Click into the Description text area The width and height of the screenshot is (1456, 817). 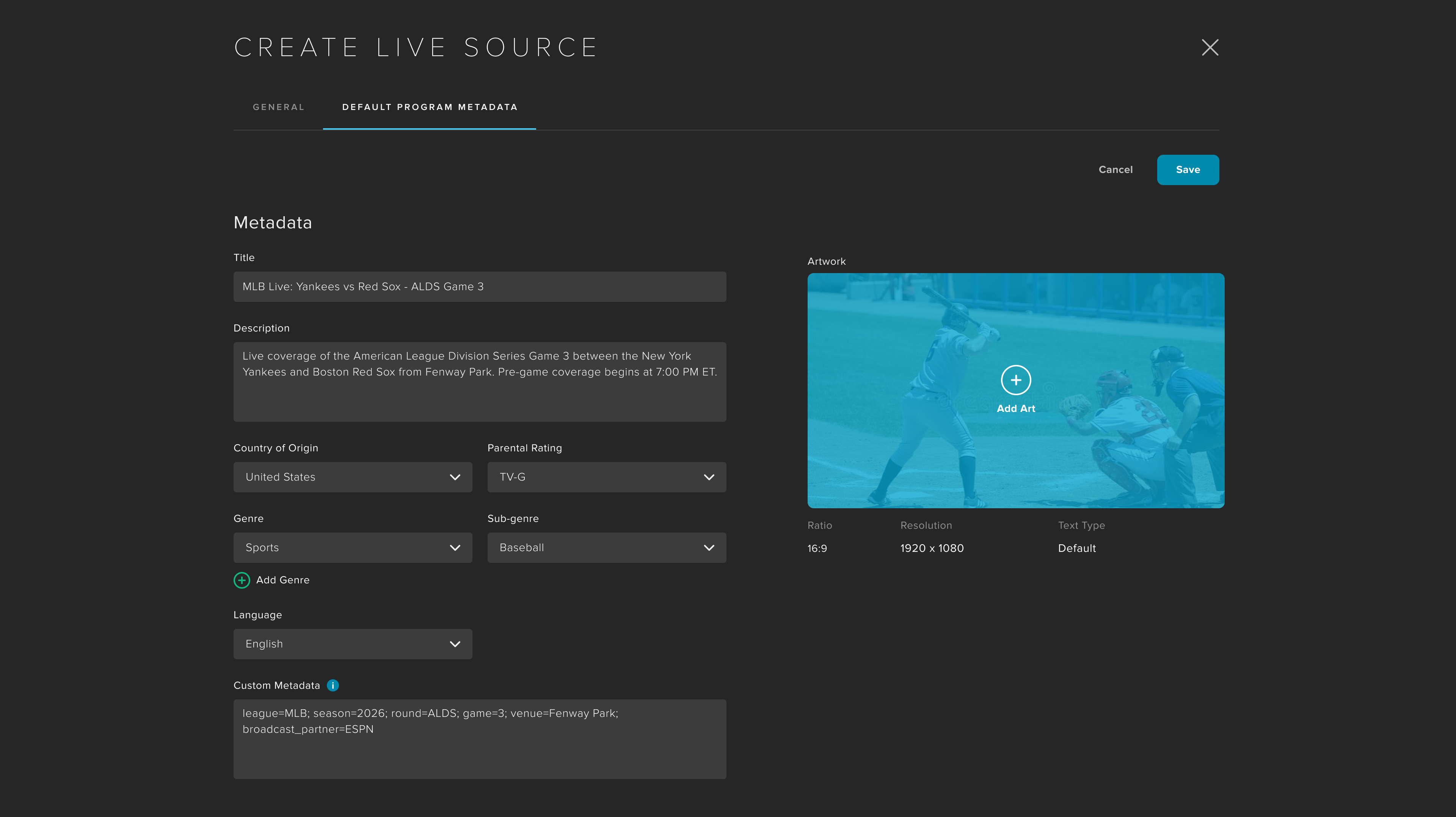(x=479, y=382)
